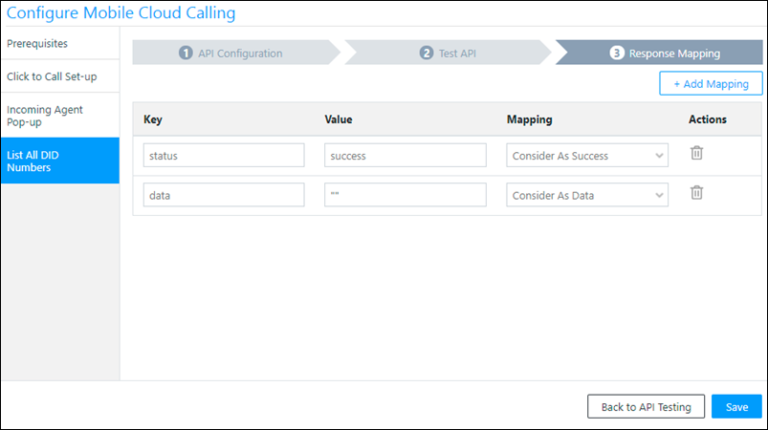
Task: Open Prerequisites in the sidebar
Action: tap(60, 44)
